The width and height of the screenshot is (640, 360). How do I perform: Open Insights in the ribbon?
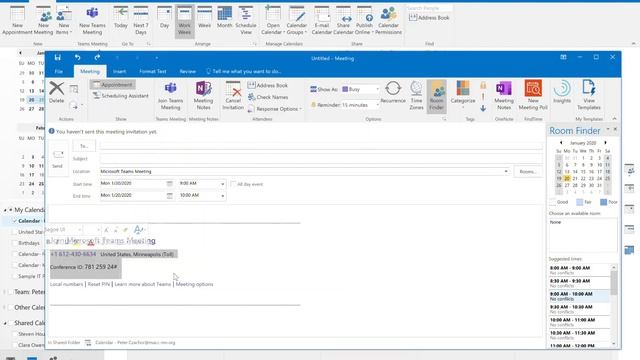click(x=562, y=92)
